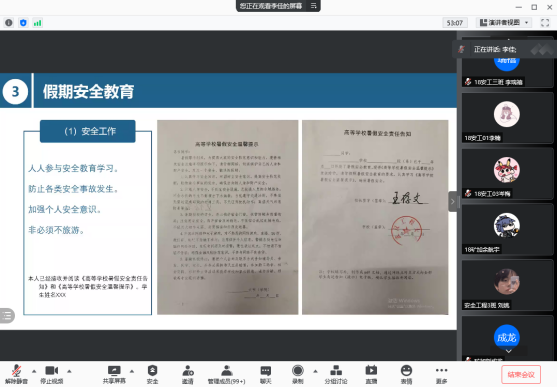Enter fullscreen with the top-right icon
The image size is (558, 388).
[545, 23]
